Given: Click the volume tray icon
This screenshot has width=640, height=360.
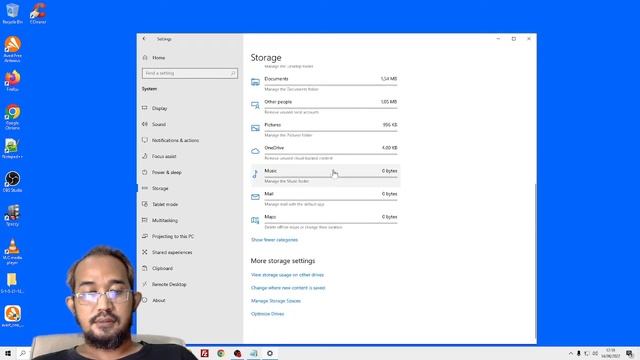Looking at the screenshot, I should (x=595, y=353).
